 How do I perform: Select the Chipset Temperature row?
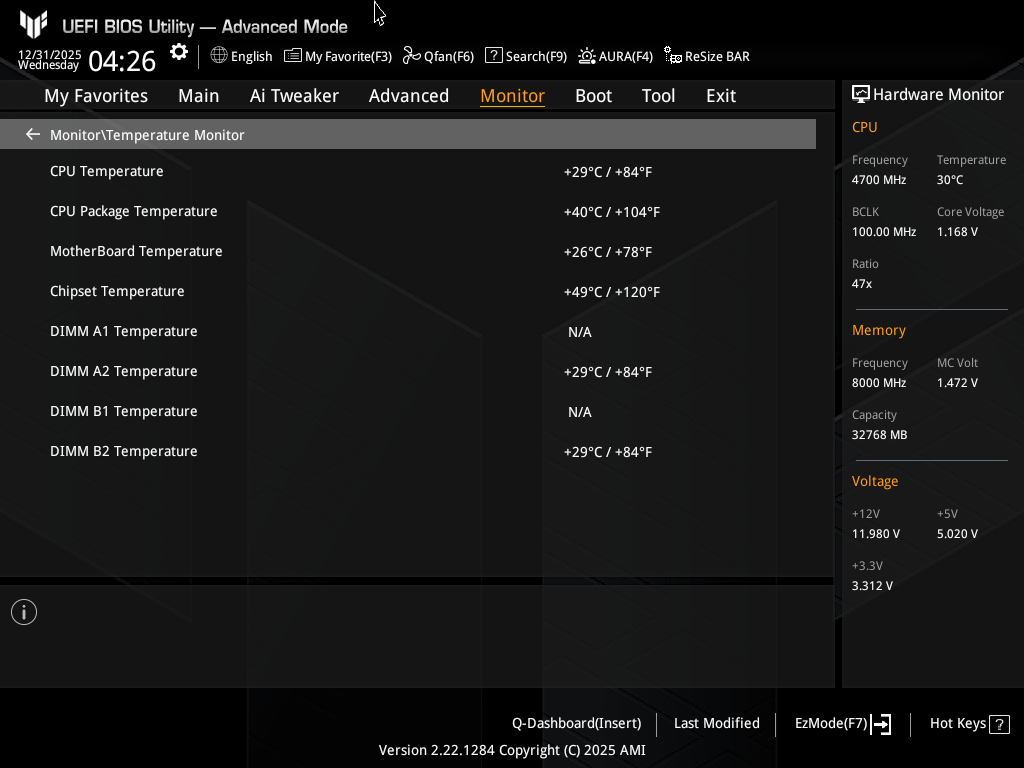click(x=117, y=291)
